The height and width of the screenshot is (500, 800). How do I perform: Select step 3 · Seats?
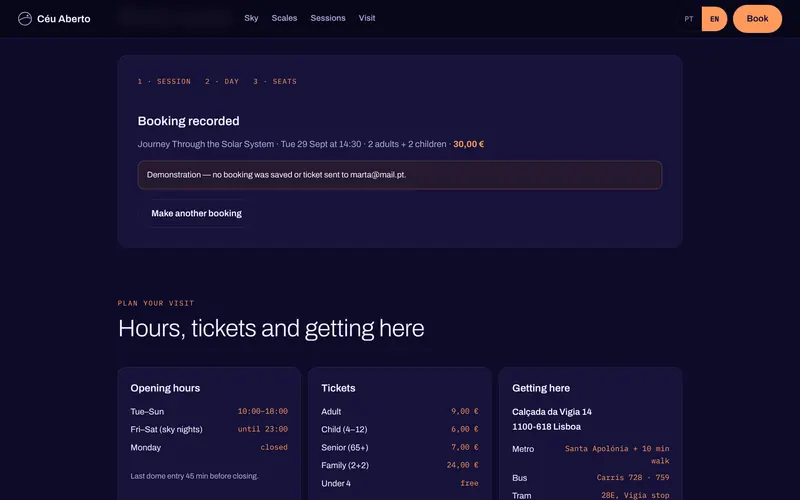pyautogui.click(x=274, y=81)
